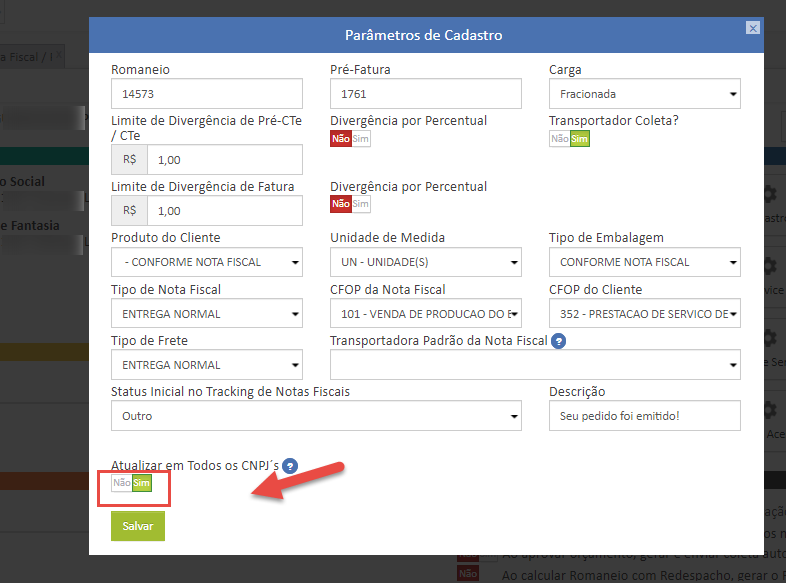Click the Descrição text field
Image resolution: width=786 pixels, height=583 pixels.
pyautogui.click(x=644, y=415)
